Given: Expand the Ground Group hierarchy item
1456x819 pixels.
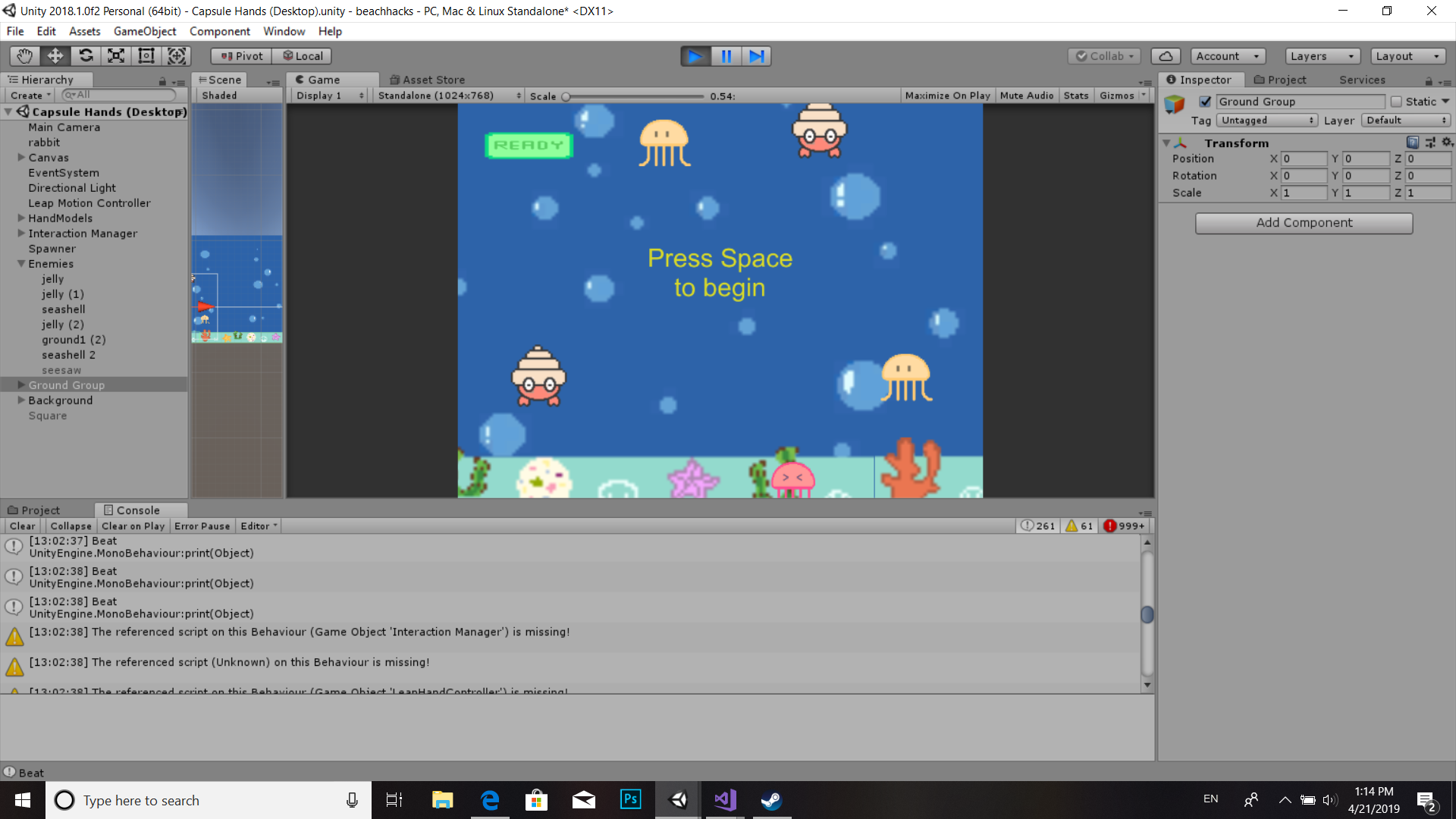Looking at the screenshot, I should tap(21, 385).
